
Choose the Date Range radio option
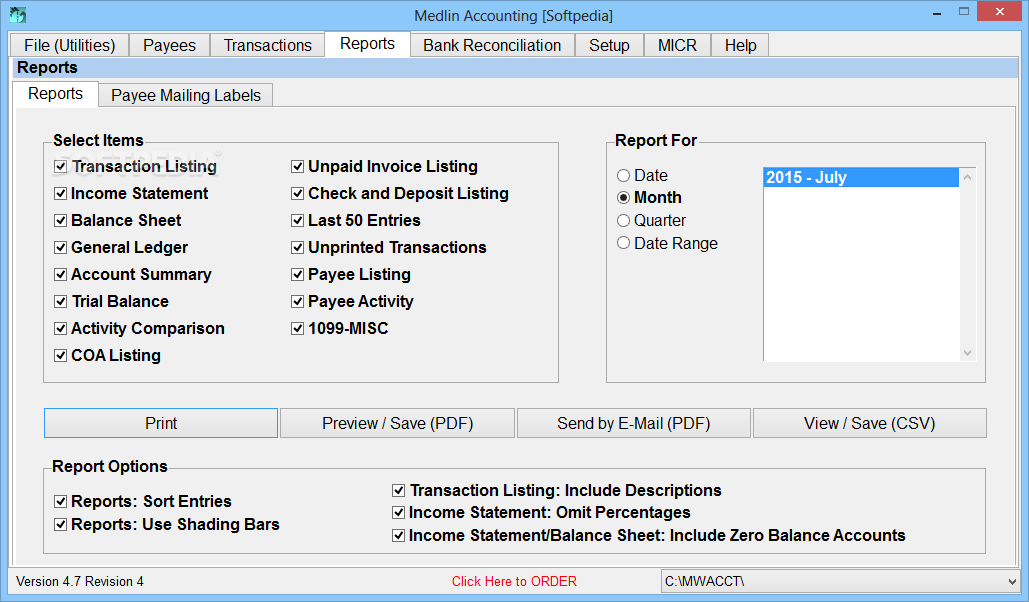pos(623,243)
